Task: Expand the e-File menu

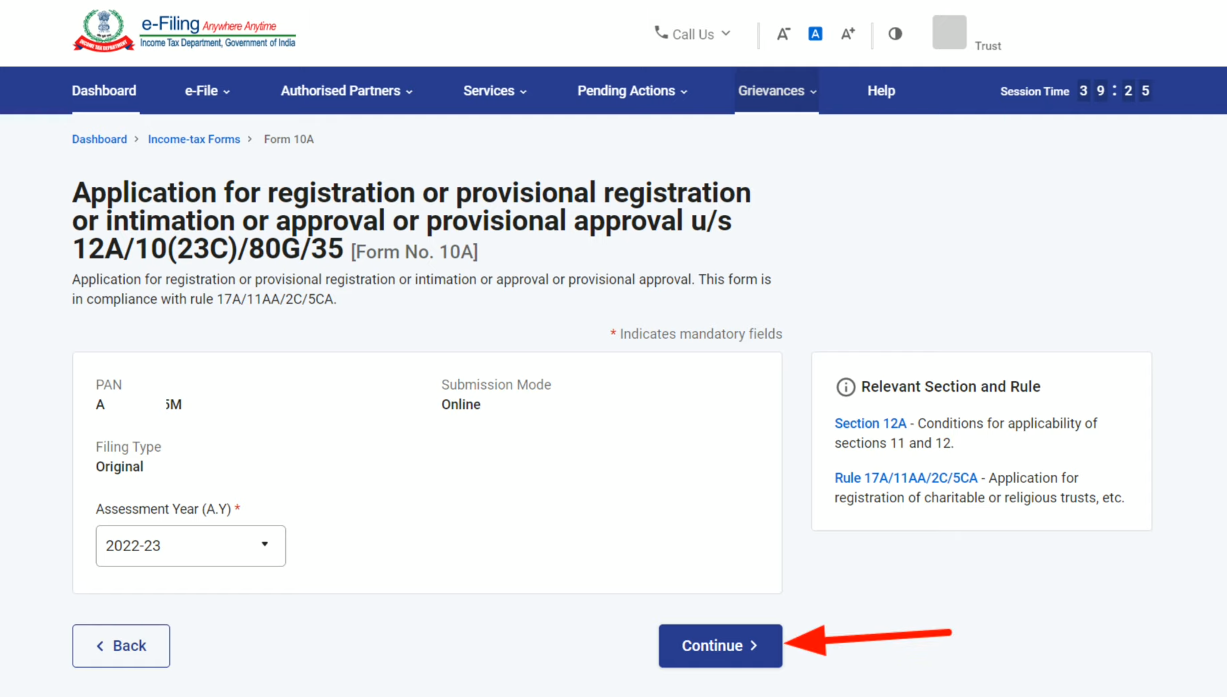Action: point(207,91)
